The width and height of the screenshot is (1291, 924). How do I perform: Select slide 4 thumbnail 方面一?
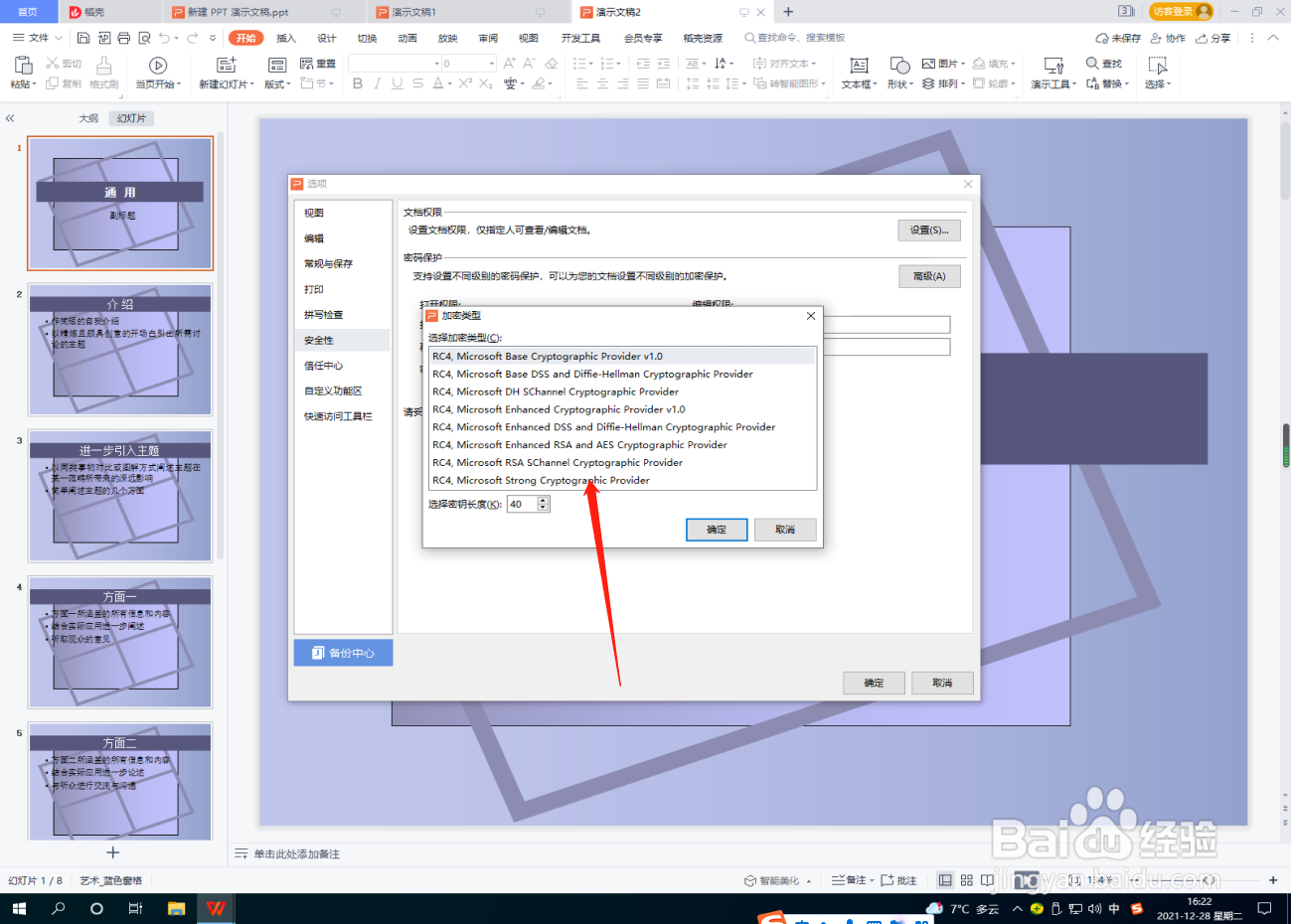pos(120,642)
